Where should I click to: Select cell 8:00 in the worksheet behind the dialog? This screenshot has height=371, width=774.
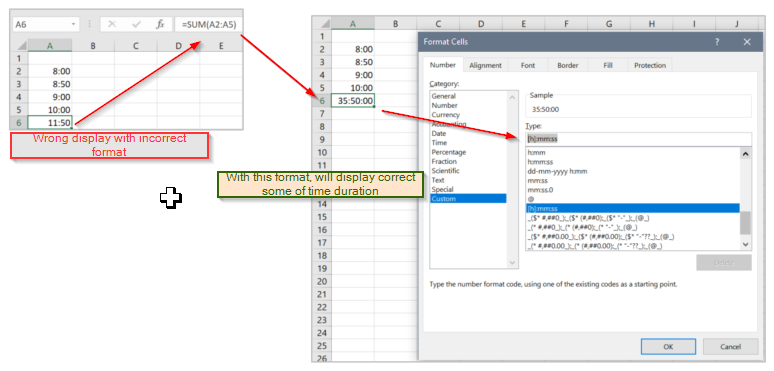[x=353, y=49]
